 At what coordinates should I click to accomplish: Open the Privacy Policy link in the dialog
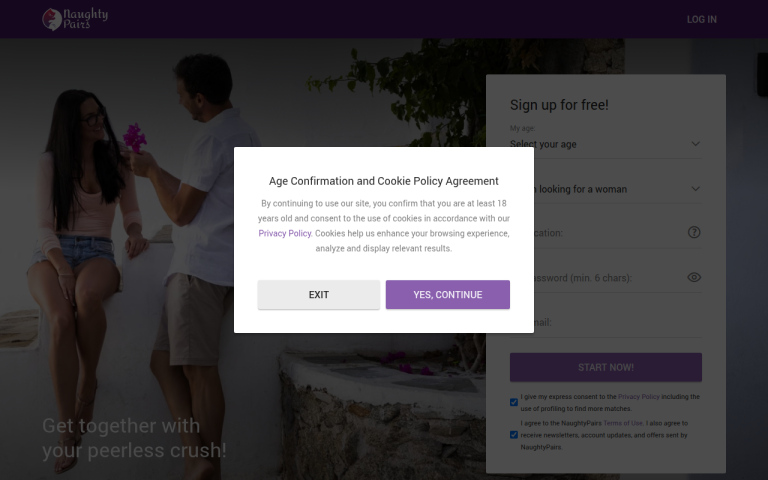point(285,234)
